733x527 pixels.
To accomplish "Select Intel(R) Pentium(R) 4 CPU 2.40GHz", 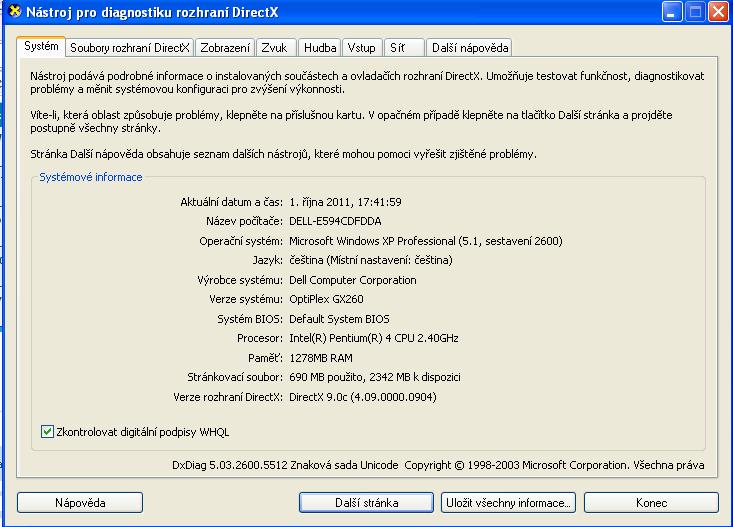I will pyautogui.click(x=374, y=338).
